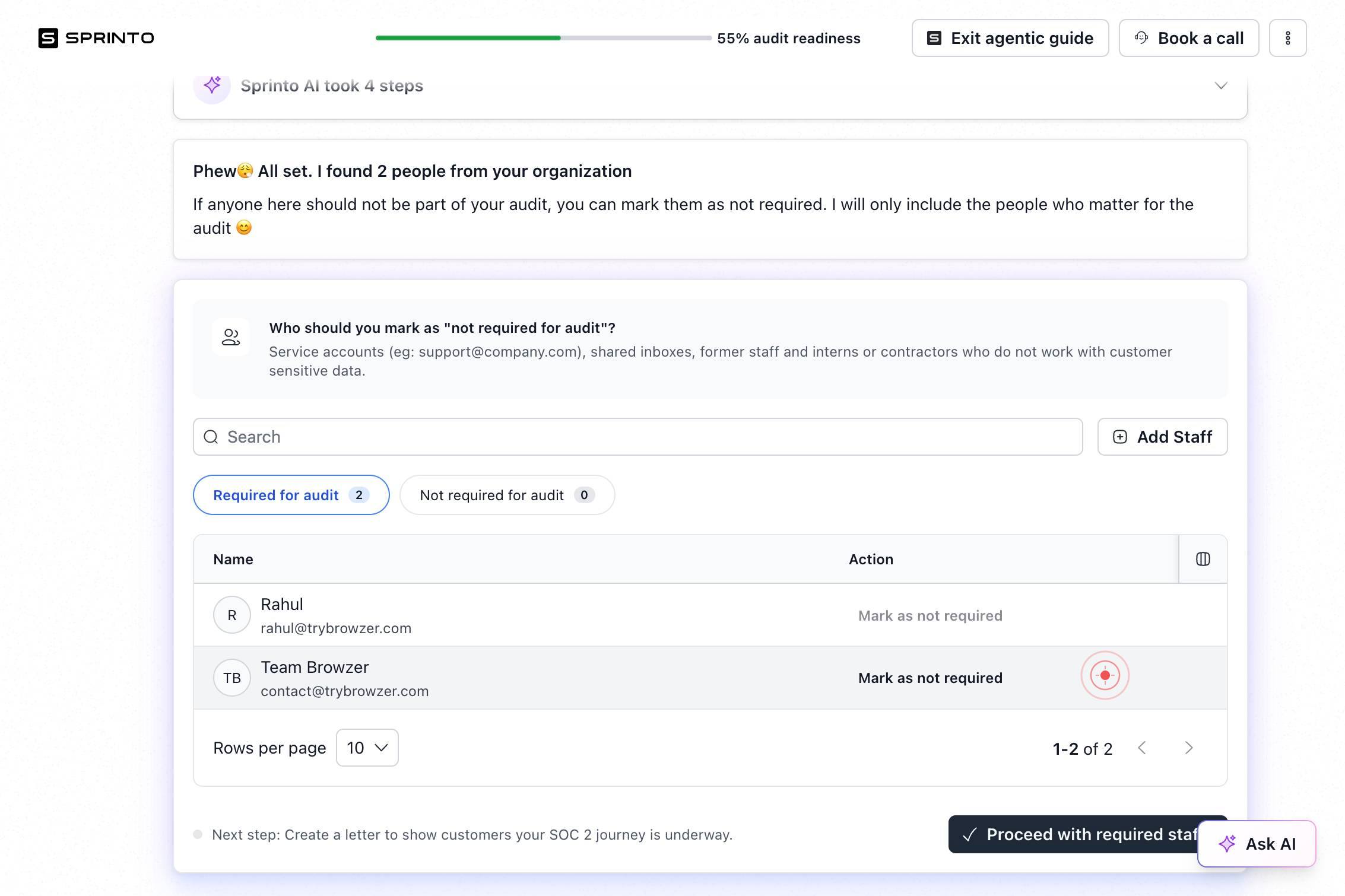Screen dimensions: 1345x896
Task: Click the Sprinto logo
Action: click(96, 38)
